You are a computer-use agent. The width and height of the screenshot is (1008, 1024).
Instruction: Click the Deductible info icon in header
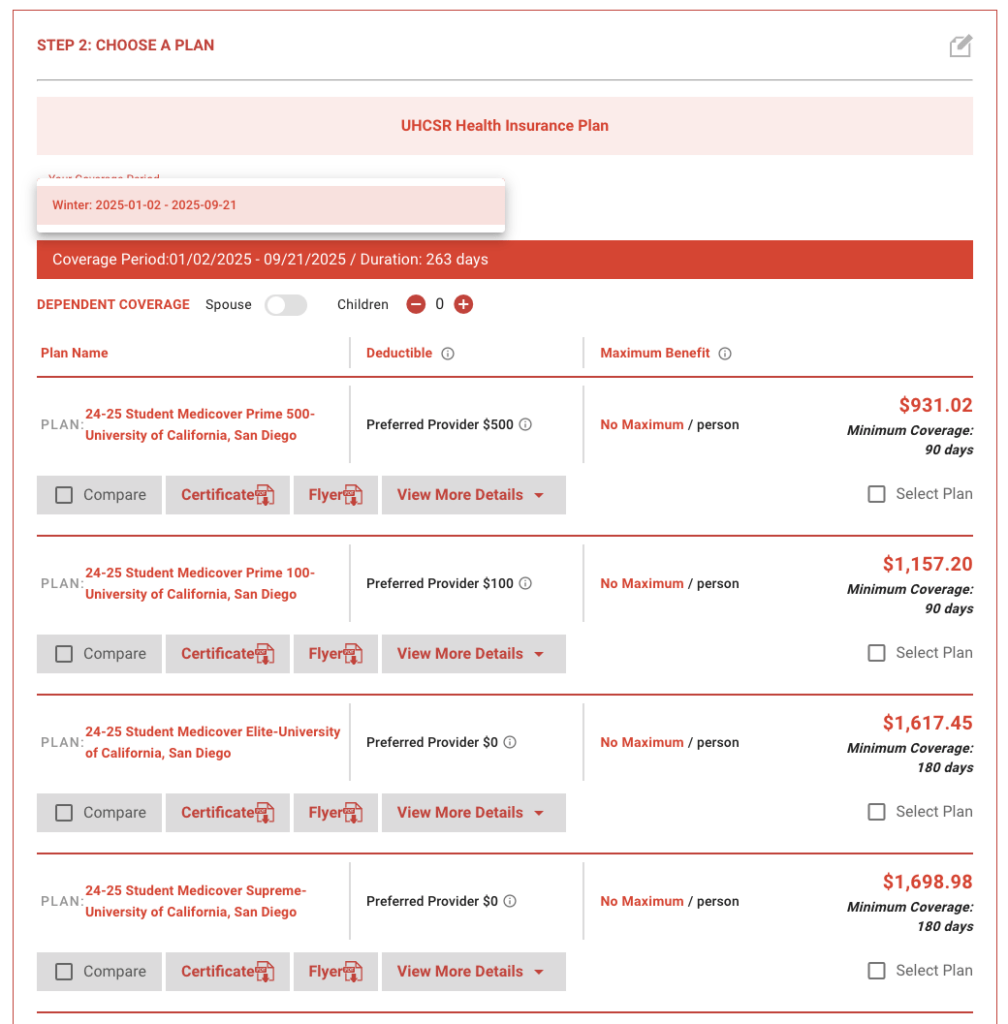[447, 353]
